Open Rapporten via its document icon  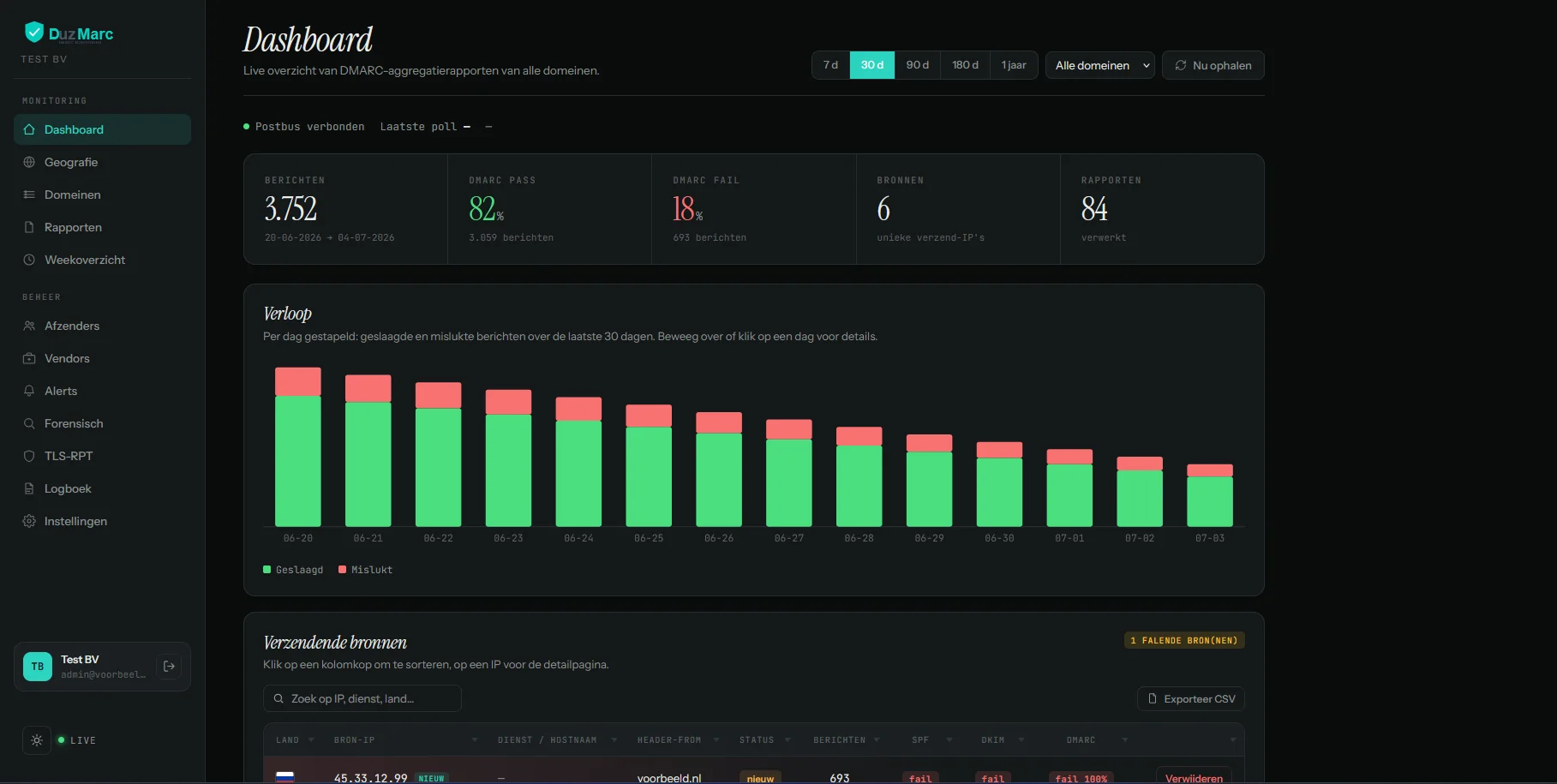click(29, 227)
